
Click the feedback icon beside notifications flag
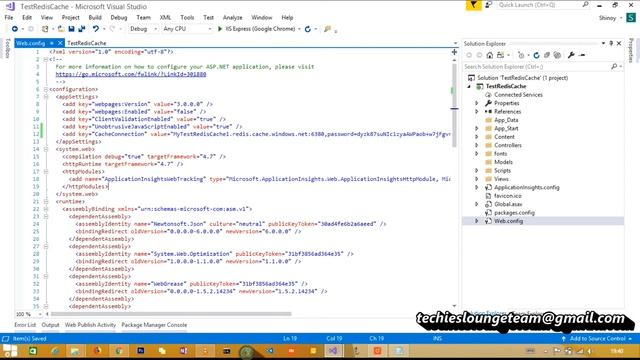point(489,5)
